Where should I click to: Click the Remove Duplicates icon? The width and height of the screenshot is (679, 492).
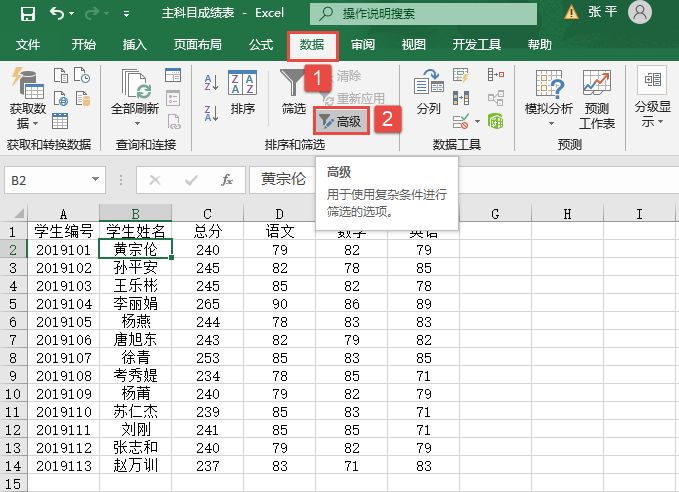[x=461, y=98]
